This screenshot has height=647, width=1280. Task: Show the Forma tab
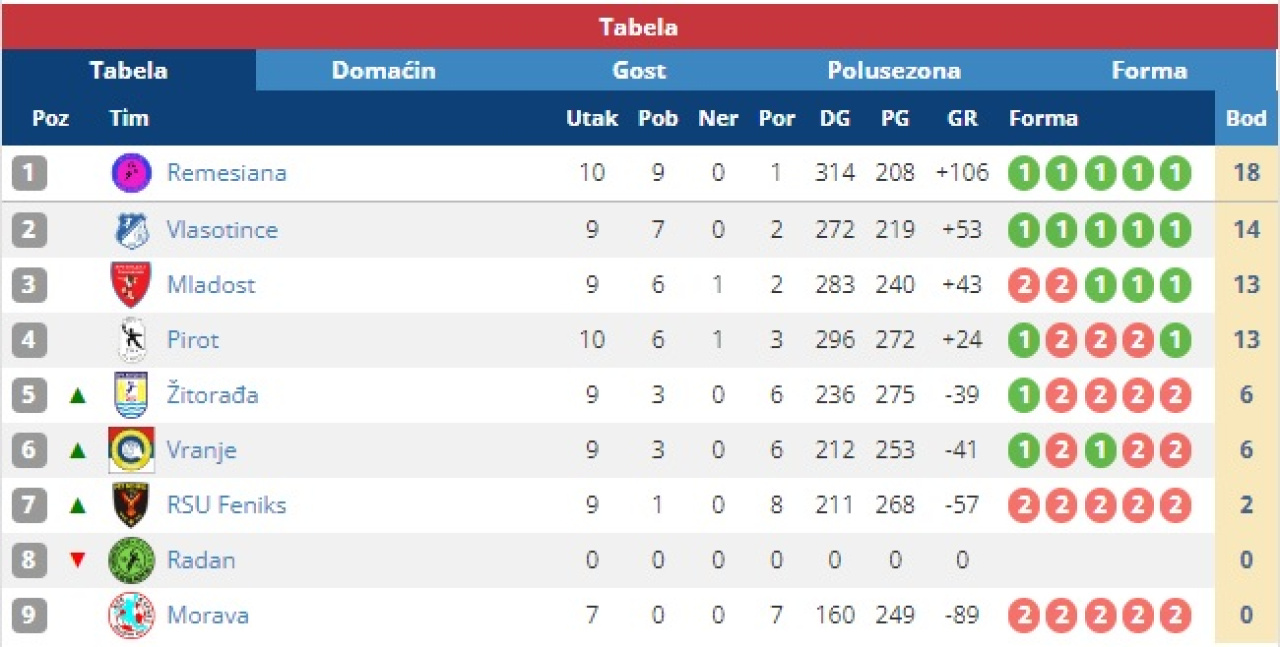click(x=1149, y=71)
